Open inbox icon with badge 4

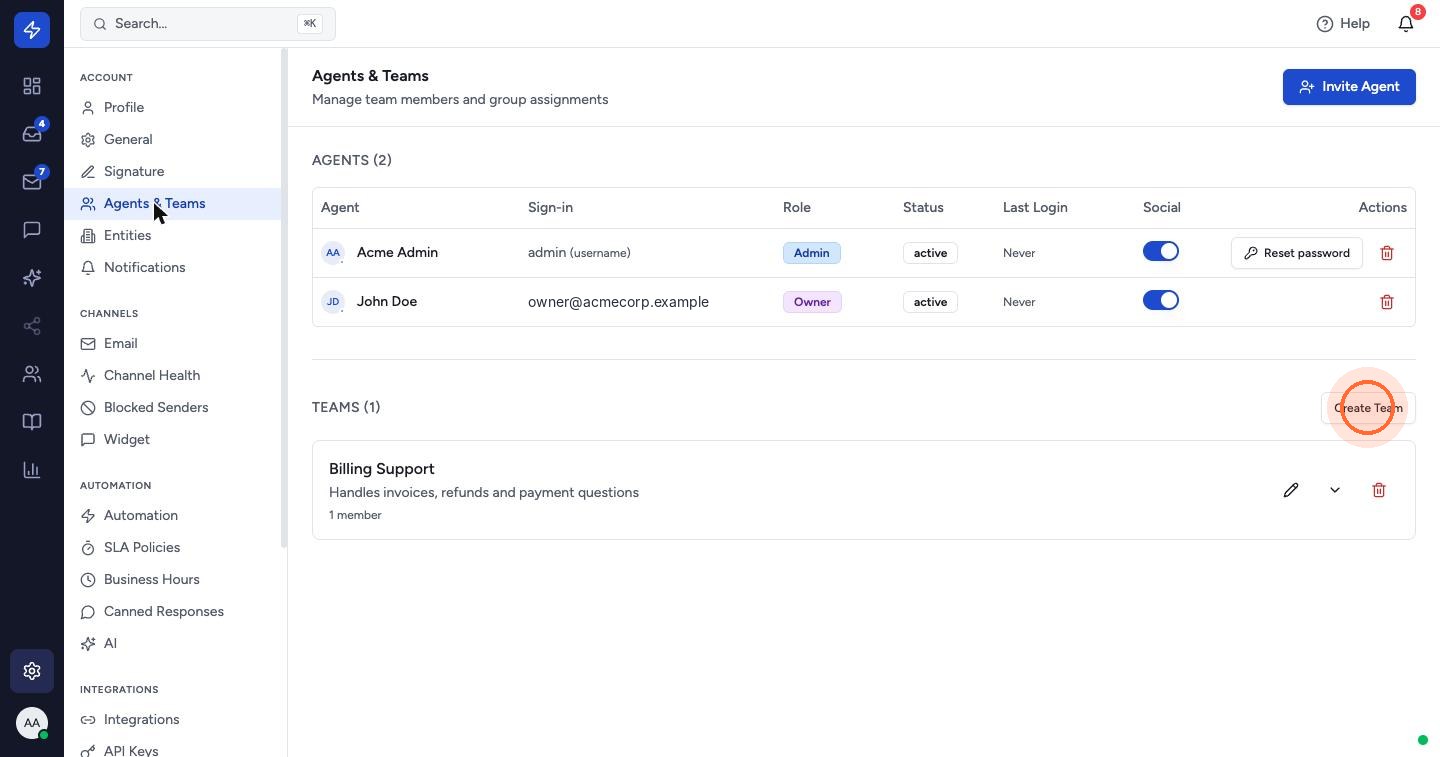tap(32, 134)
